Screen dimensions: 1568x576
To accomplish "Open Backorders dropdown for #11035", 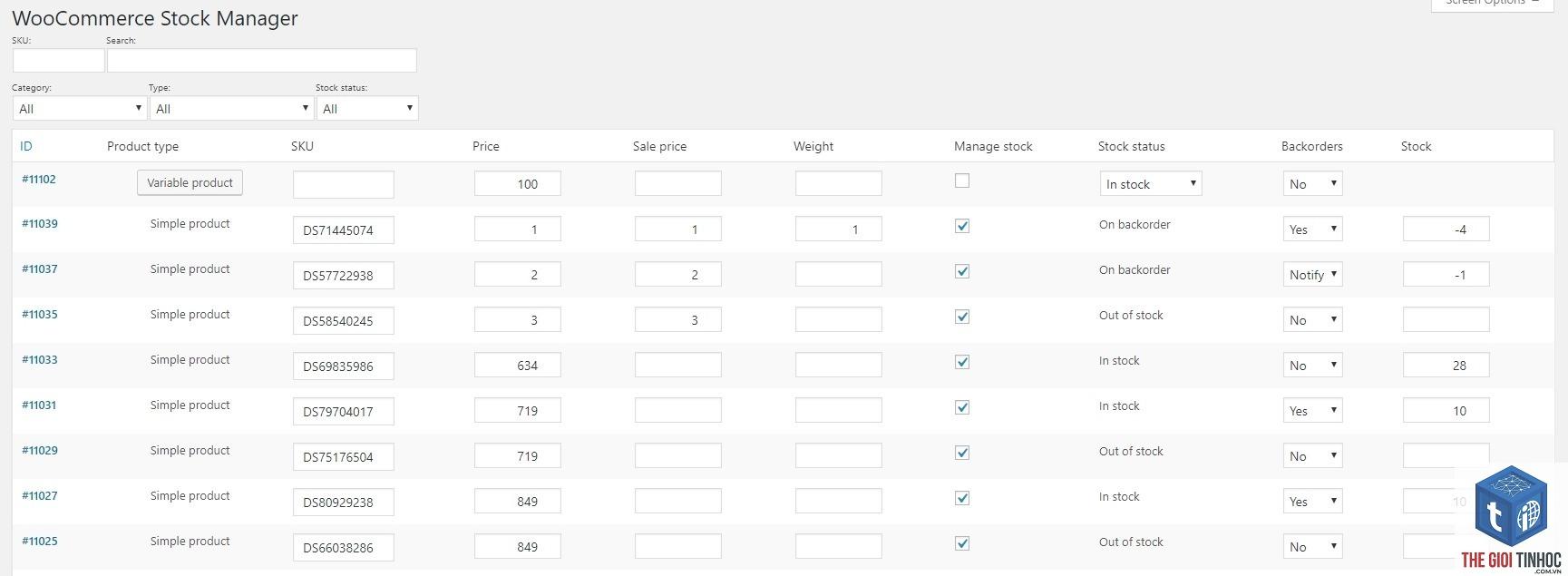I will pyautogui.click(x=1312, y=319).
